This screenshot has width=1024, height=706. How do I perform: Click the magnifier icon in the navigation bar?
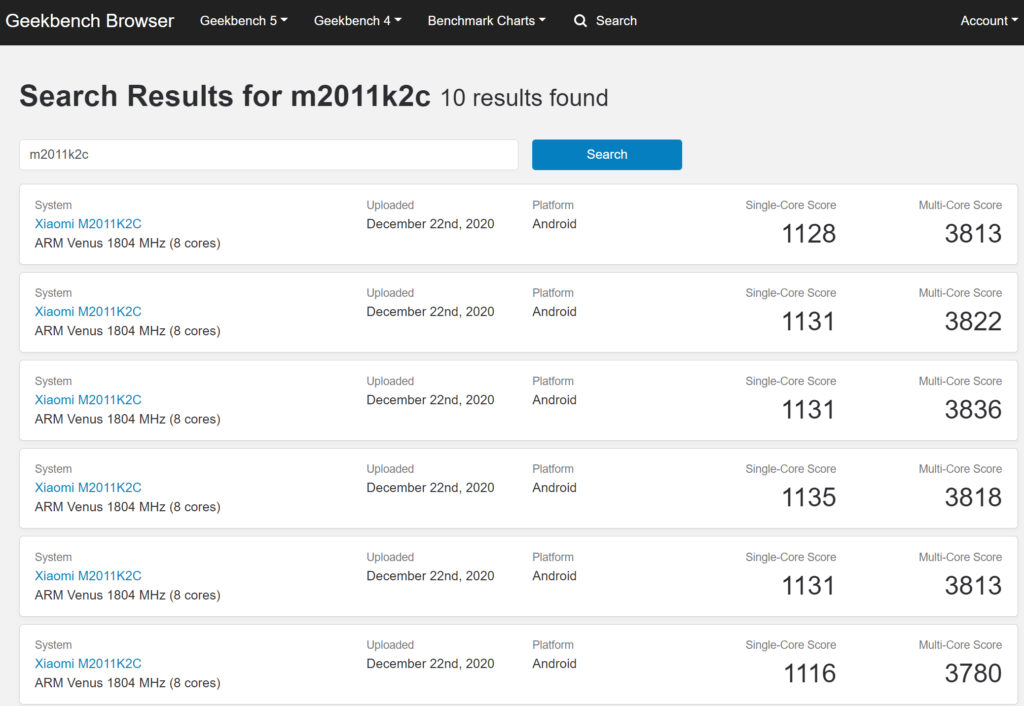pos(580,21)
